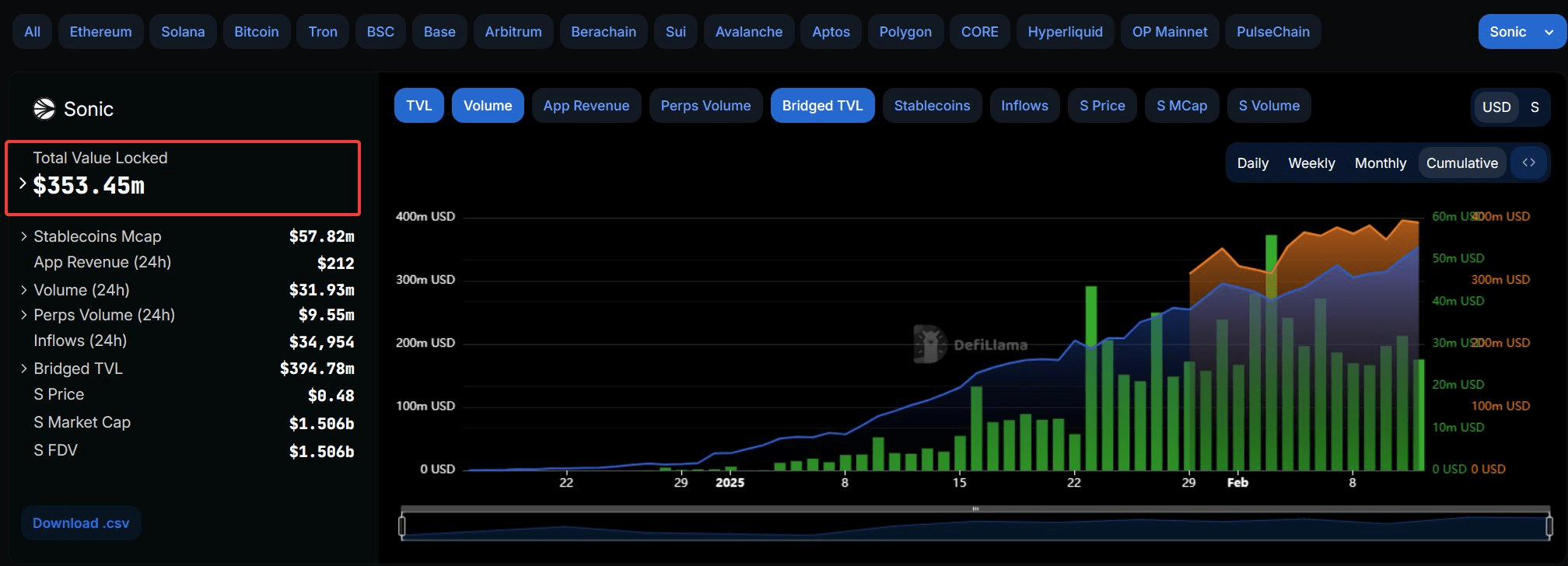Click the Volume (24h) value $31.93m
The height and width of the screenshot is (566, 1568).
[321, 290]
